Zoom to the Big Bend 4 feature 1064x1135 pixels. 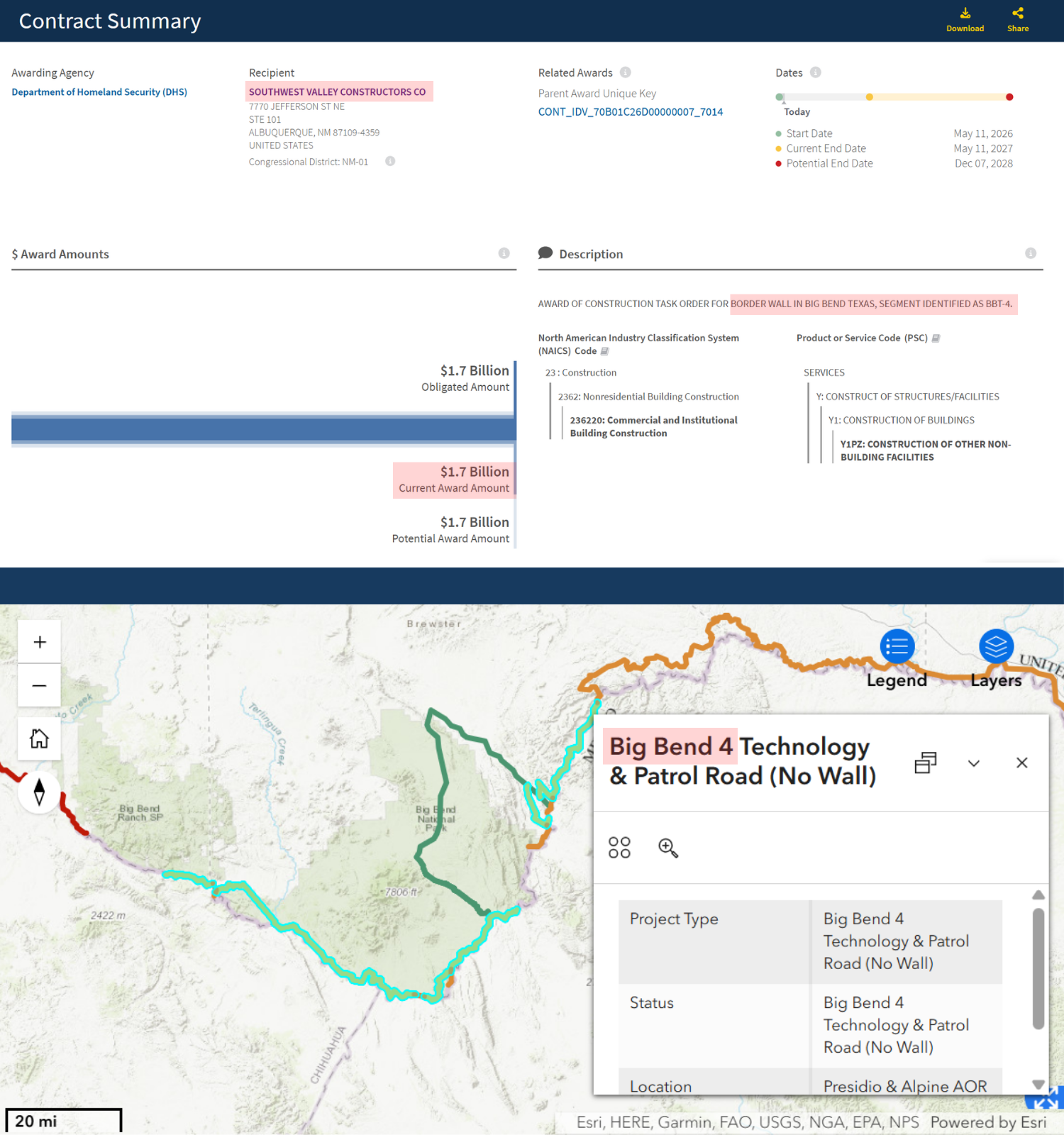click(668, 848)
